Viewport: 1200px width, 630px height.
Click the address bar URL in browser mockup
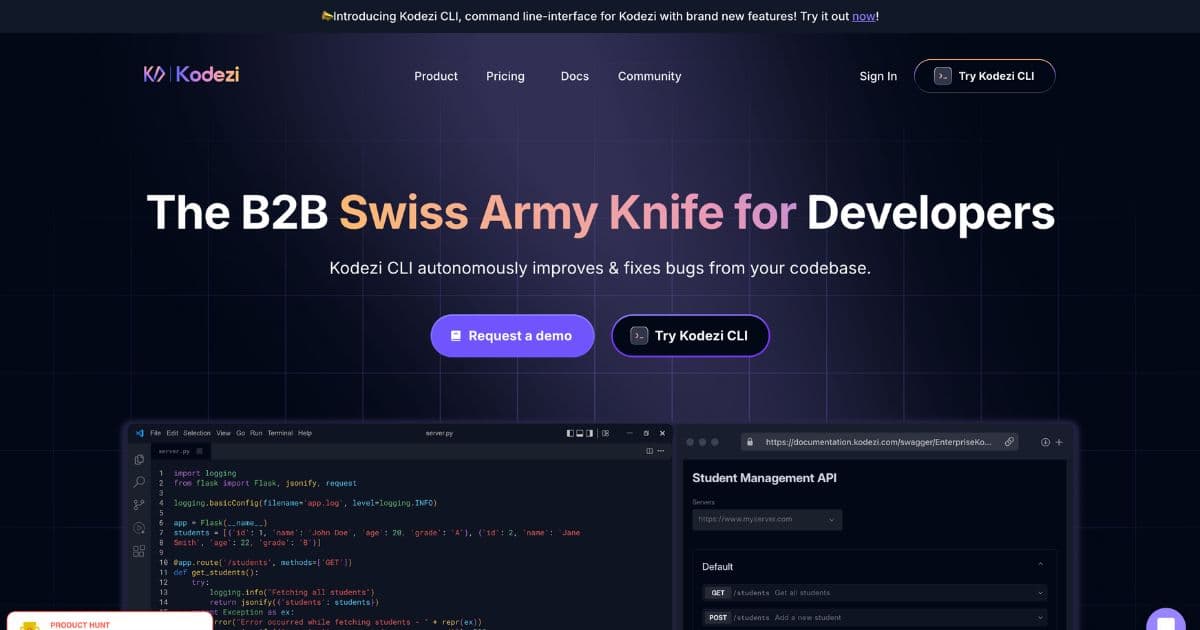tap(879, 442)
